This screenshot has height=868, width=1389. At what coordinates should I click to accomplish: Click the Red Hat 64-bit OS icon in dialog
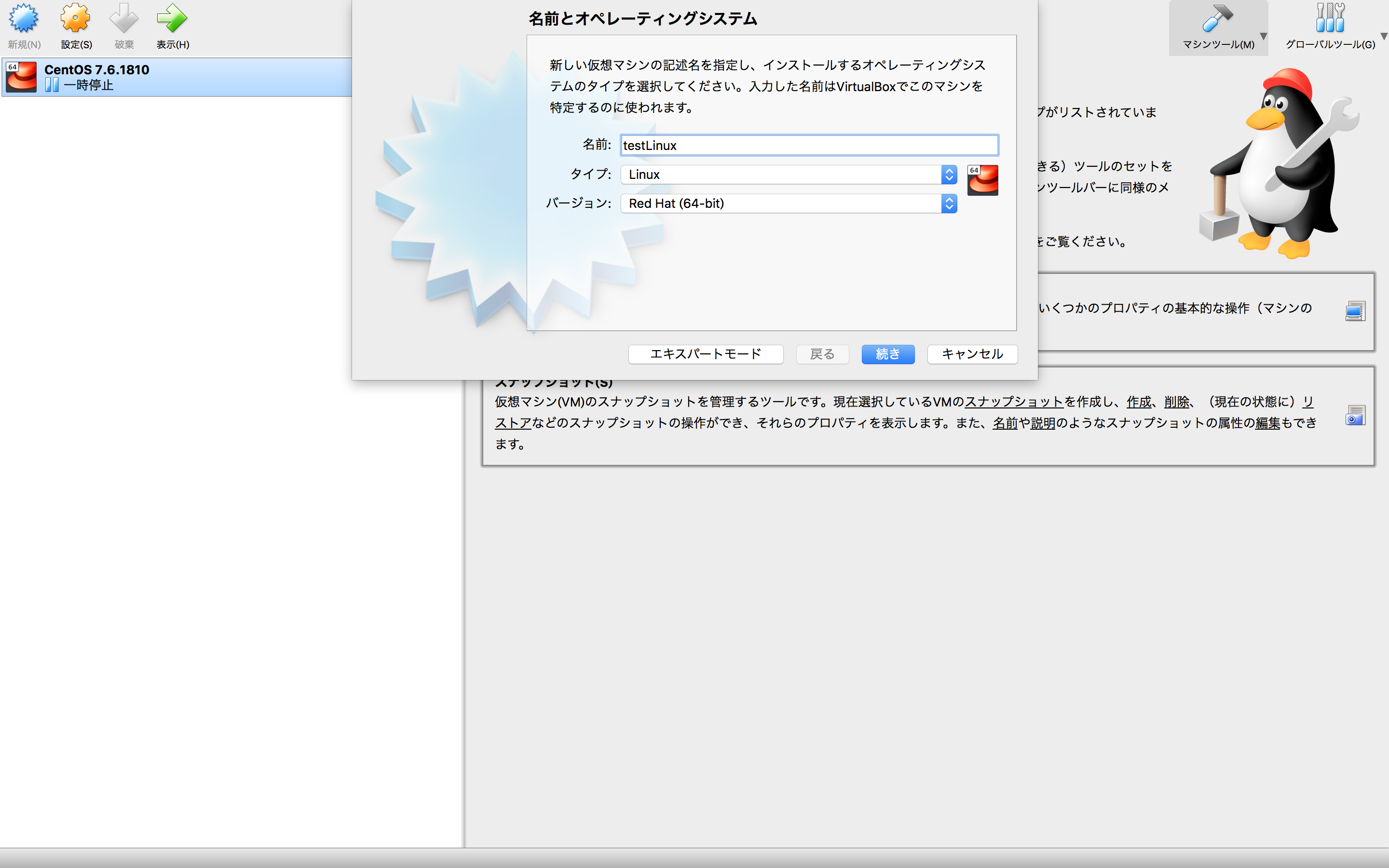coord(982,180)
